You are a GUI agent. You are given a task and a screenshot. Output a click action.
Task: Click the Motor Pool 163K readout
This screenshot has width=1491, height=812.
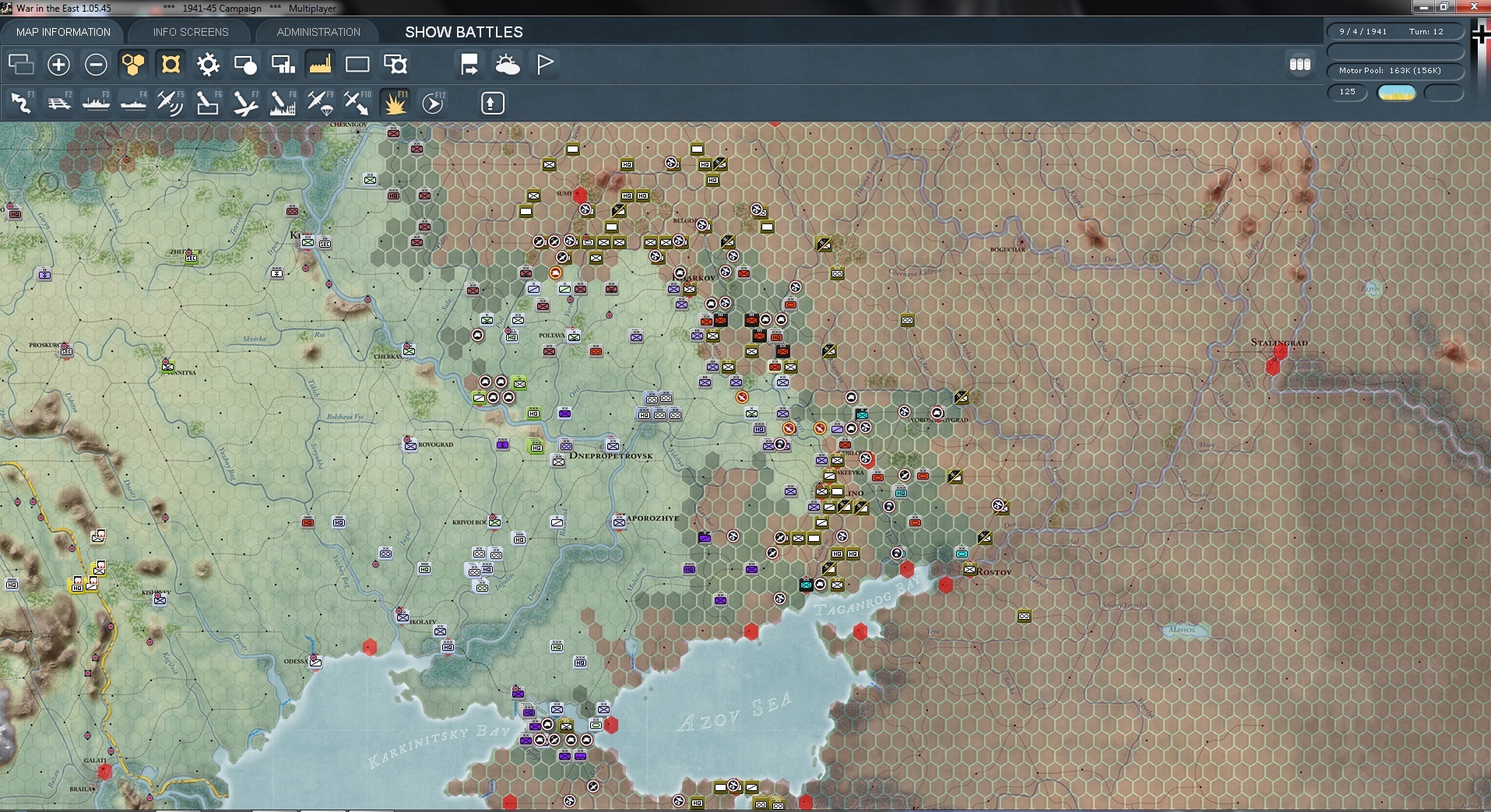click(x=1395, y=70)
